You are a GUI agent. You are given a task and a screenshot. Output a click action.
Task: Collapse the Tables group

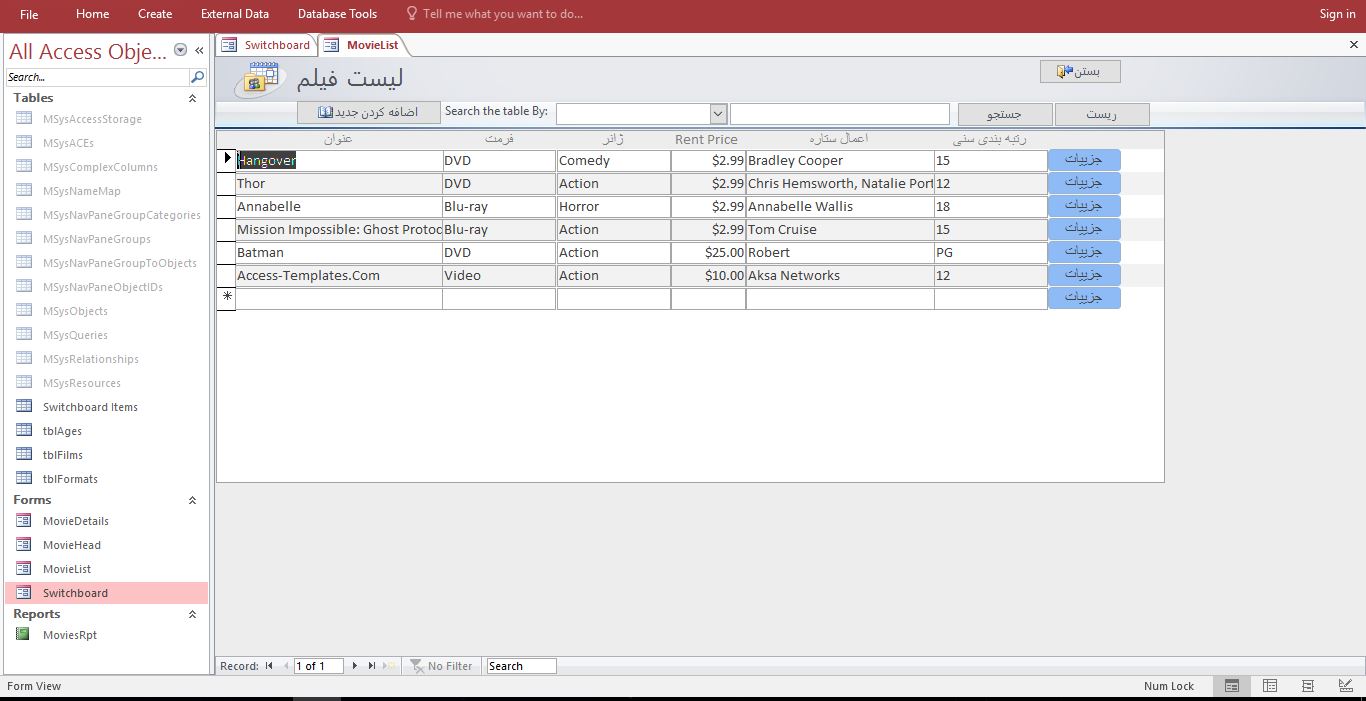point(192,98)
